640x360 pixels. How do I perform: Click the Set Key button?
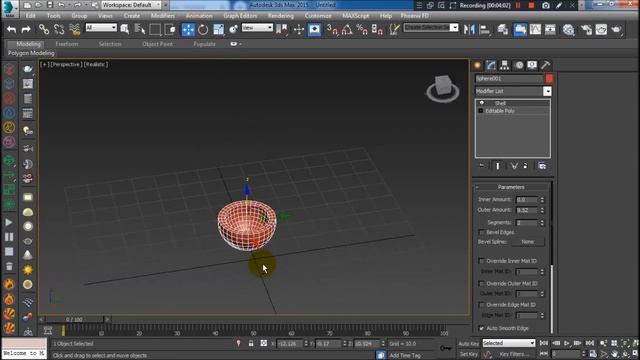[468, 354]
